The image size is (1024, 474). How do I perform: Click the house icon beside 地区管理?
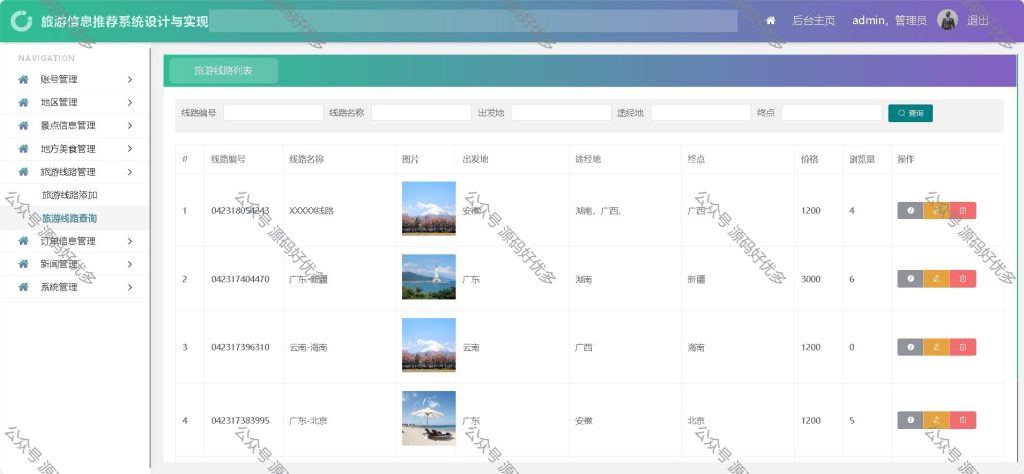[24, 103]
